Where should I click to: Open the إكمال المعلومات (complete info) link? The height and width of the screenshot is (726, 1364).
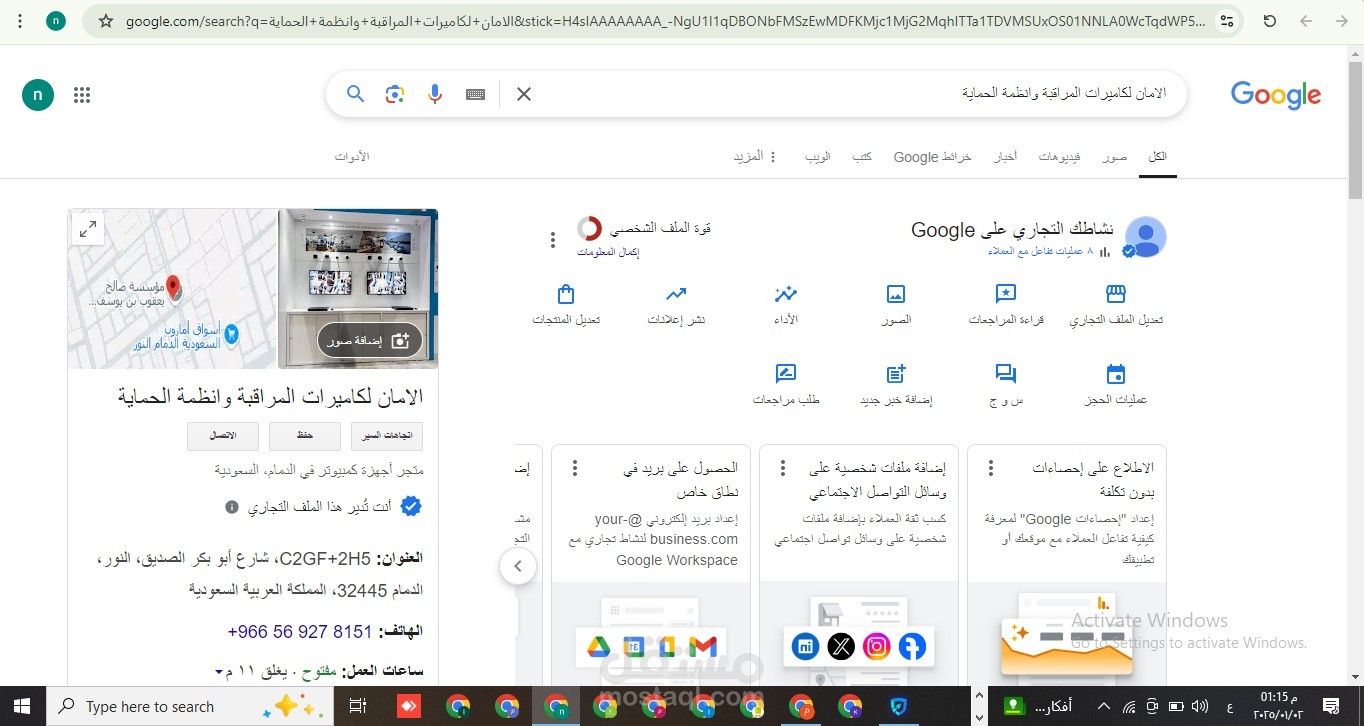608,252
